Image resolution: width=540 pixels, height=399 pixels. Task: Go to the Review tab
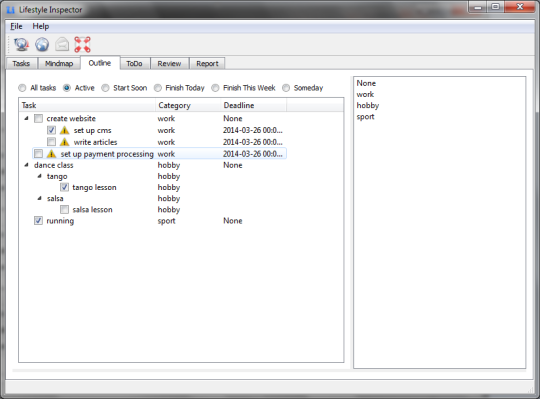[x=169, y=63]
